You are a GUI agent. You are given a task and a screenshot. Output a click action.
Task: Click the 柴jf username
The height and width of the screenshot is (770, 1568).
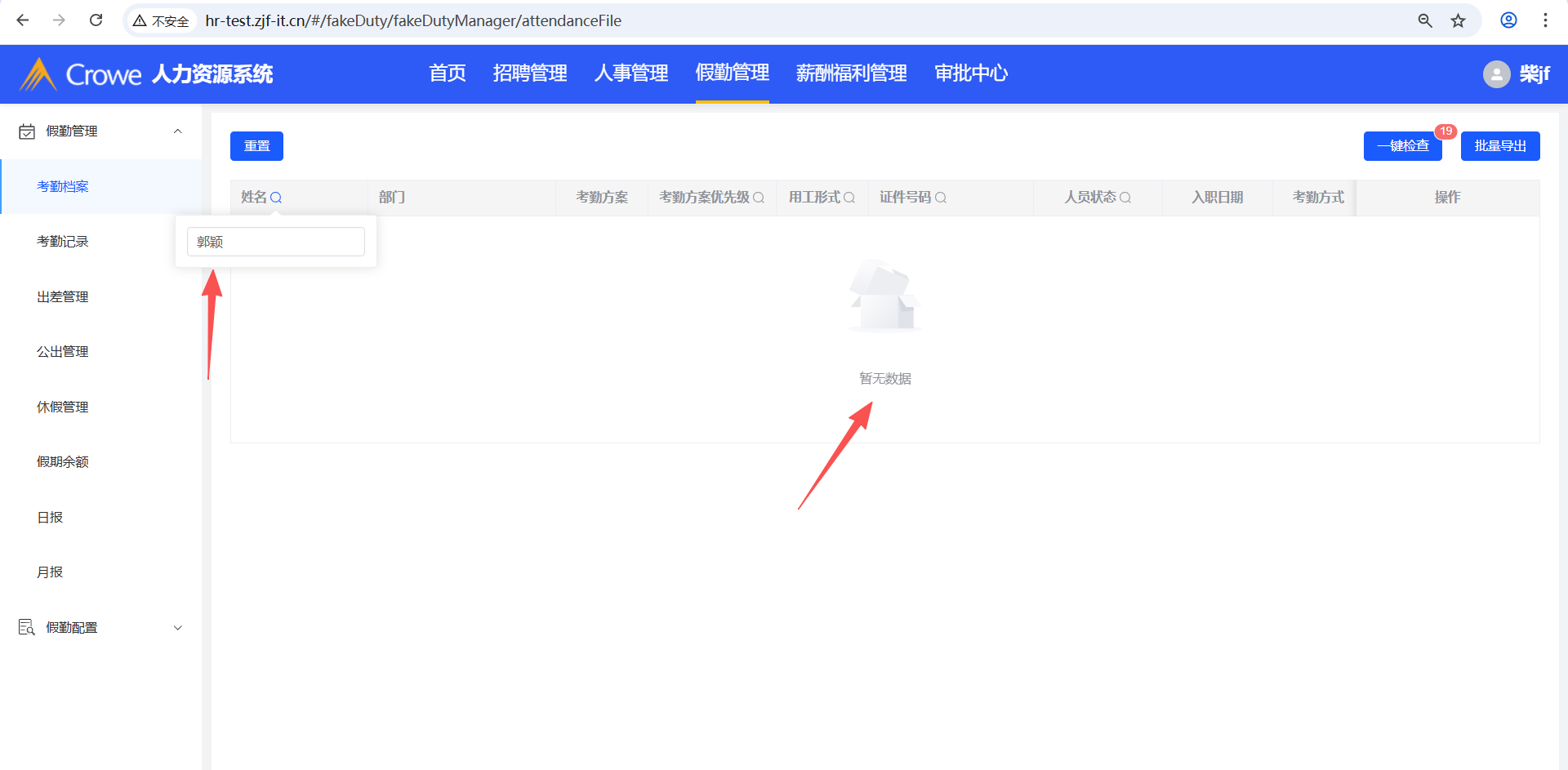(x=1535, y=74)
